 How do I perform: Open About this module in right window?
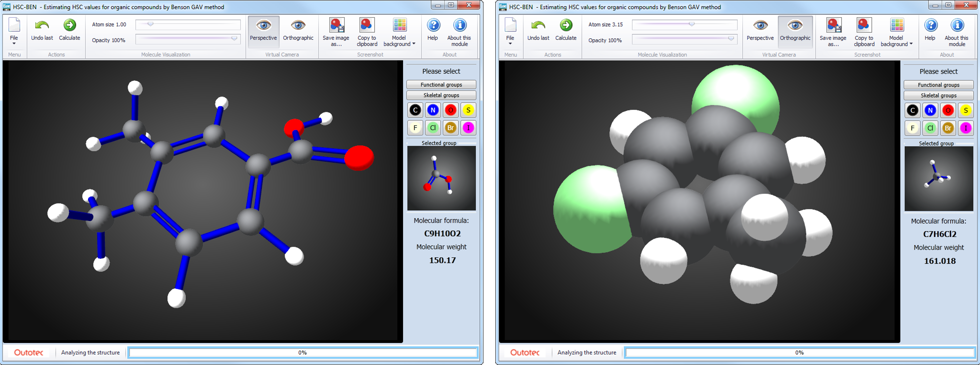click(957, 32)
